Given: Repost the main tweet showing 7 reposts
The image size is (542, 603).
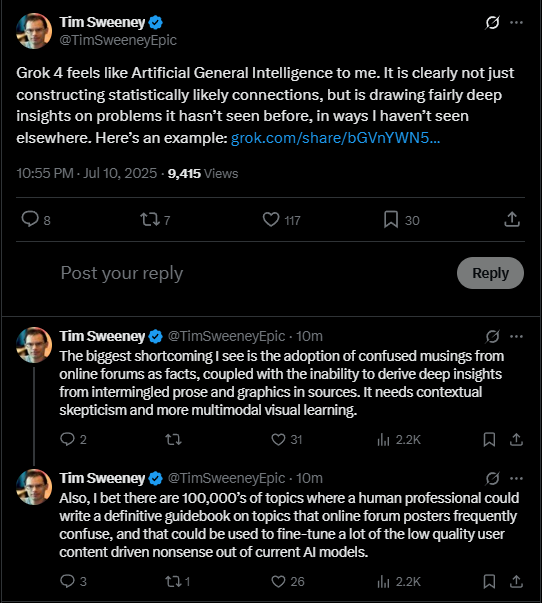Looking at the screenshot, I should click(155, 220).
